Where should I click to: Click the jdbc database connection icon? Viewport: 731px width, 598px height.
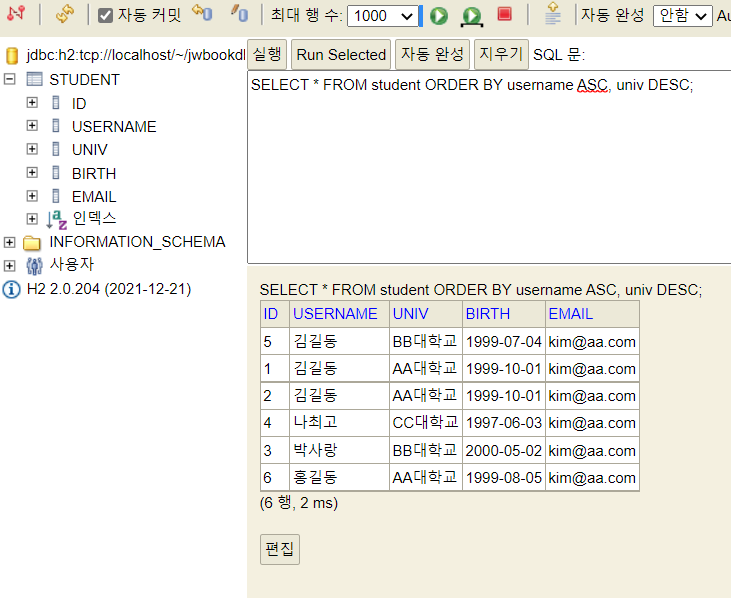pyautogui.click(x=12, y=55)
